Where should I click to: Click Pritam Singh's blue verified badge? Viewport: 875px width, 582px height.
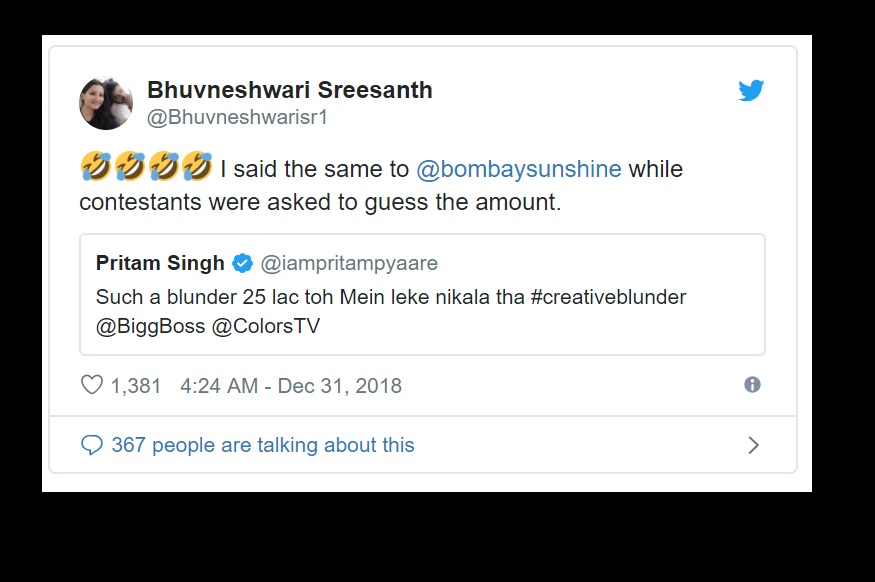[242, 264]
